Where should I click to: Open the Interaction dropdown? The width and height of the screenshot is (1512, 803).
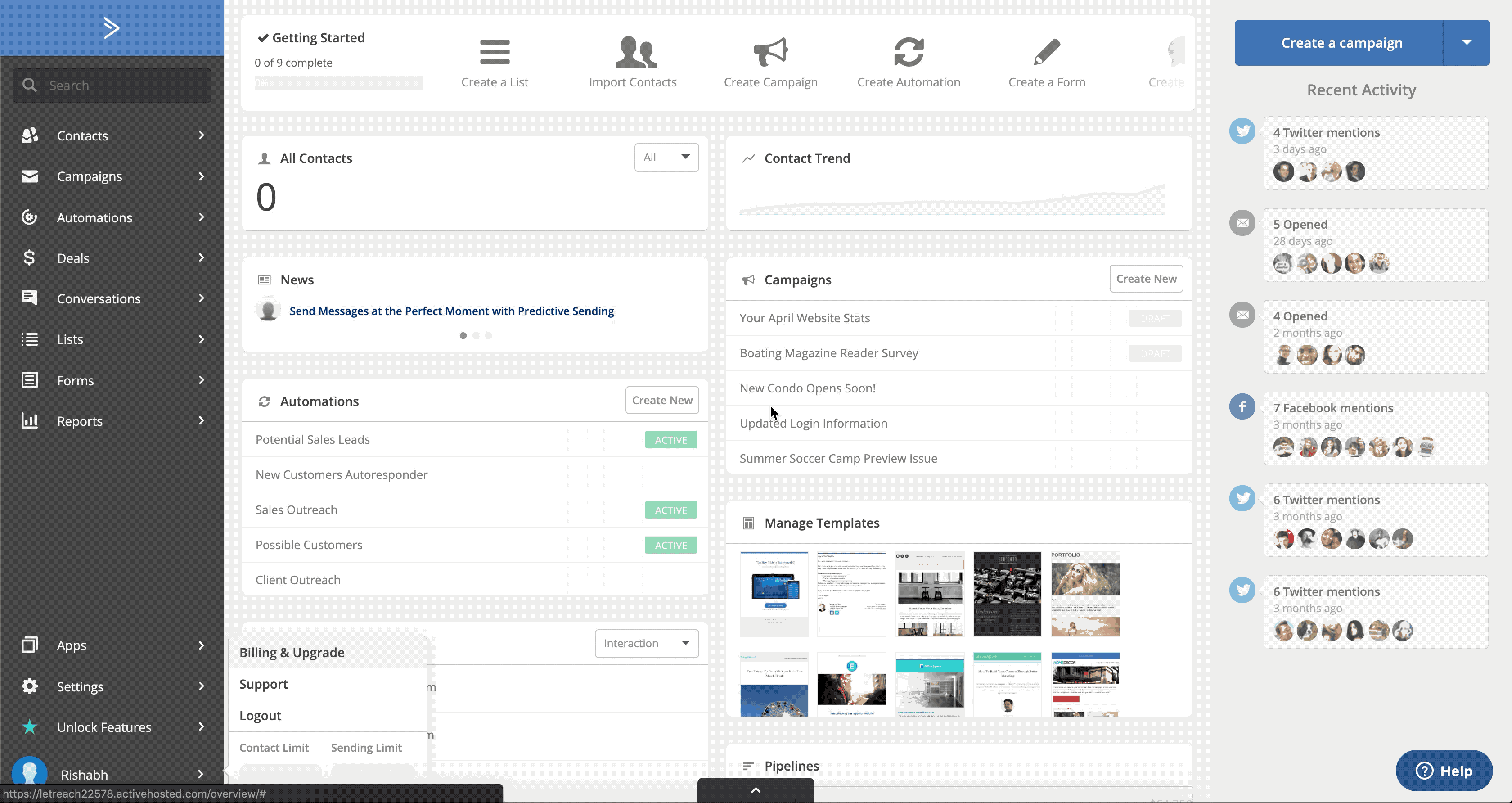click(x=646, y=643)
